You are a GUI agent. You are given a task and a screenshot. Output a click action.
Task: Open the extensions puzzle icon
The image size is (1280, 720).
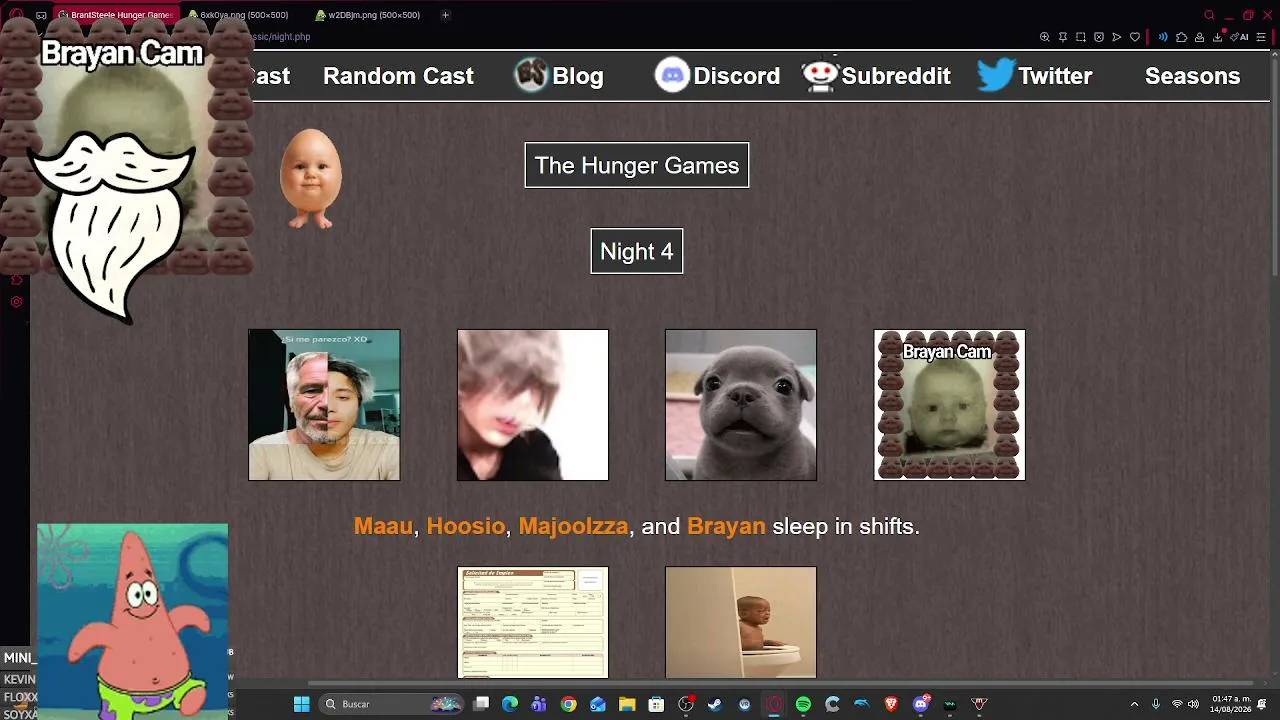pos(1181,37)
